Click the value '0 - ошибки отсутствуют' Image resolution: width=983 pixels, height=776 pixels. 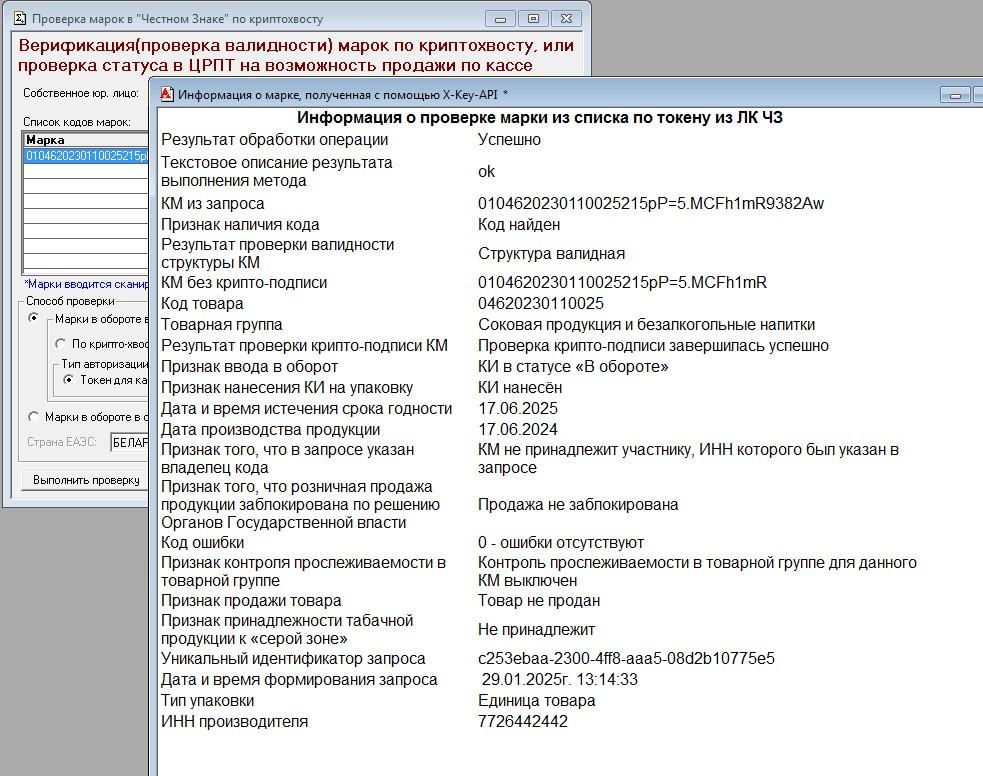tap(561, 543)
